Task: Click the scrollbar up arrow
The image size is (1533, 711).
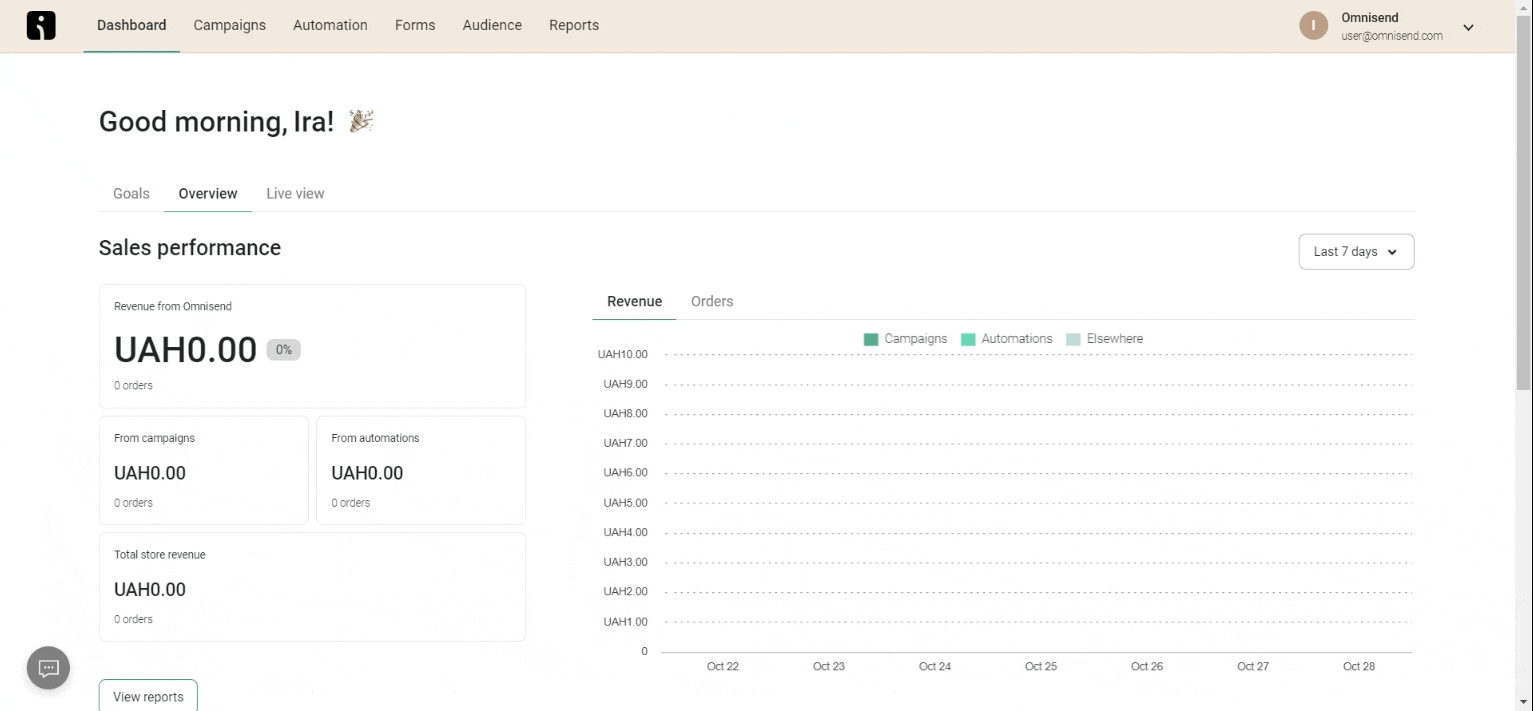Action: click(x=1523, y=8)
